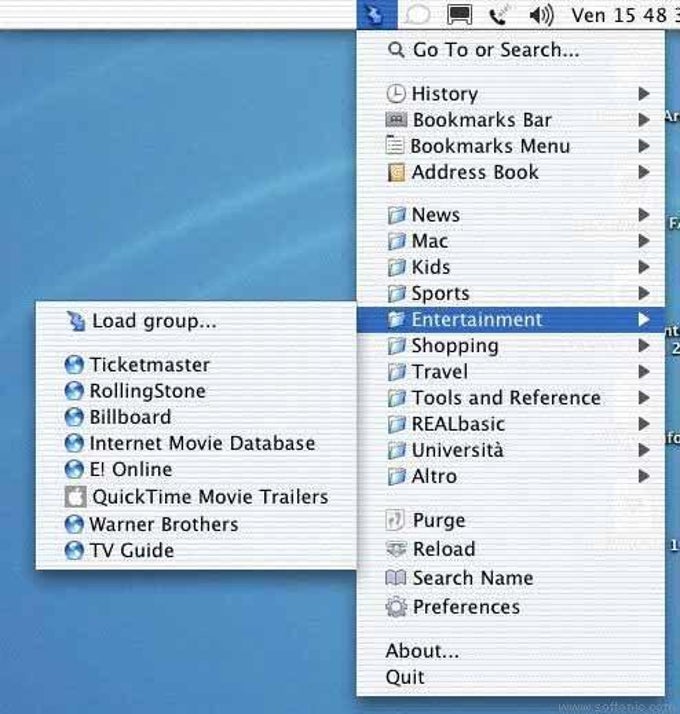
Task: Click the display monitor menu bar icon
Action: pyautogui.click(x=459, y=15)
